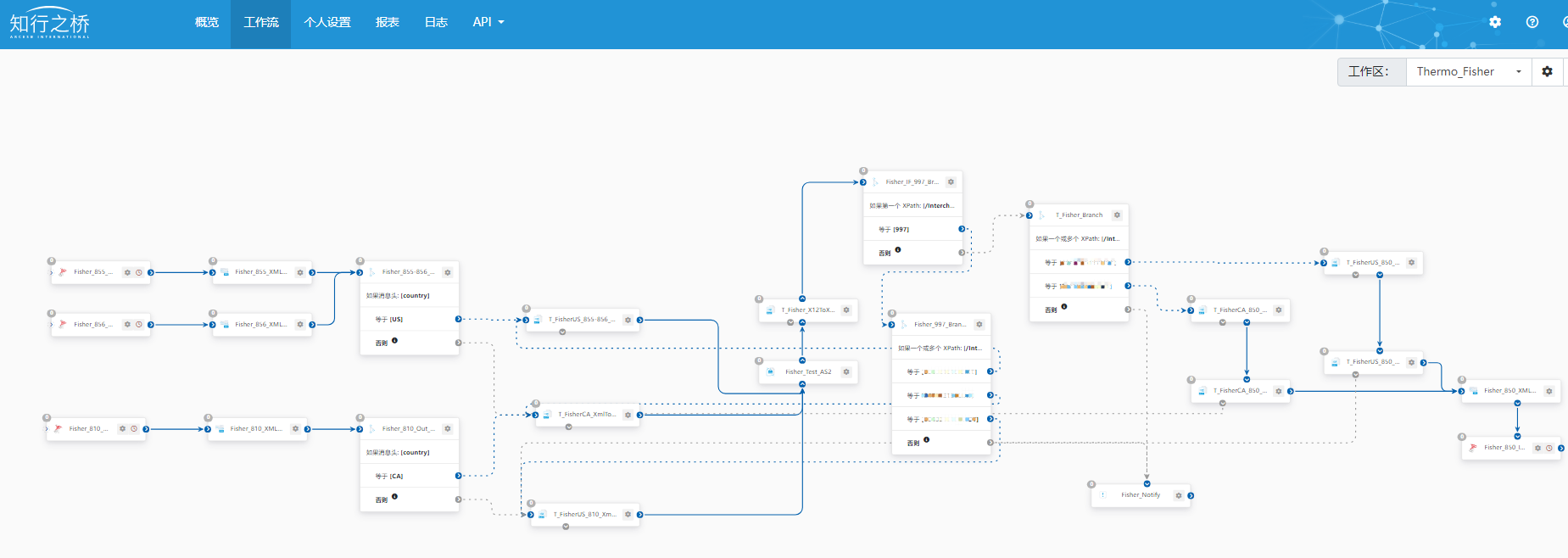Open settings gear of Fisher_997_Bran node
This screenshot has height=558, width=1568.
pos(979,325)
